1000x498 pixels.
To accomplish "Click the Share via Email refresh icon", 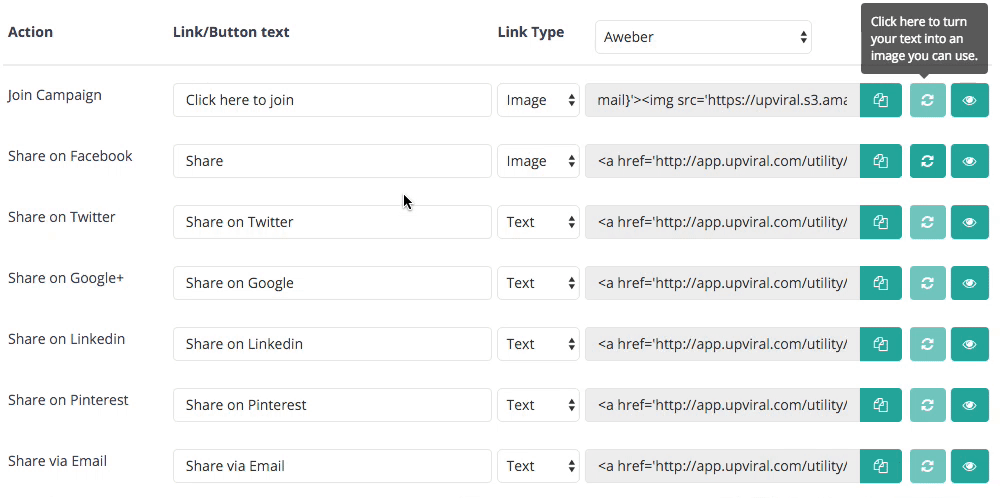I will [x=927, y=466].
